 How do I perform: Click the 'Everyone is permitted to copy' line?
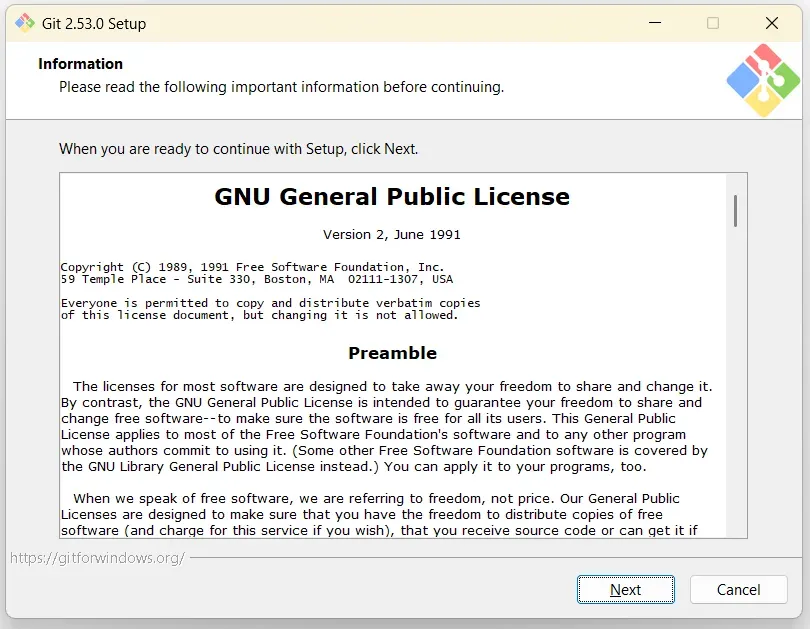click(x=270, y=303)
